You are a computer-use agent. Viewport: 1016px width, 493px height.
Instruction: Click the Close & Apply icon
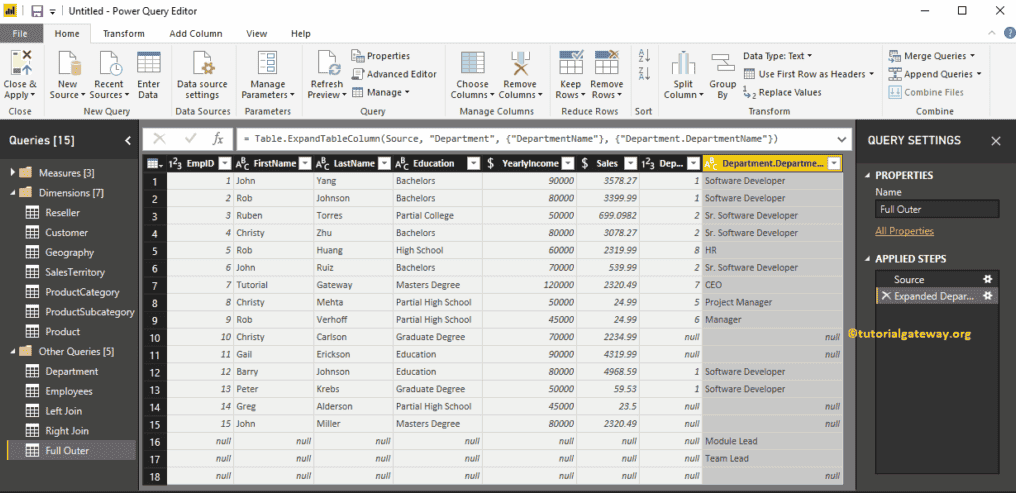click(x=20, y=63)
